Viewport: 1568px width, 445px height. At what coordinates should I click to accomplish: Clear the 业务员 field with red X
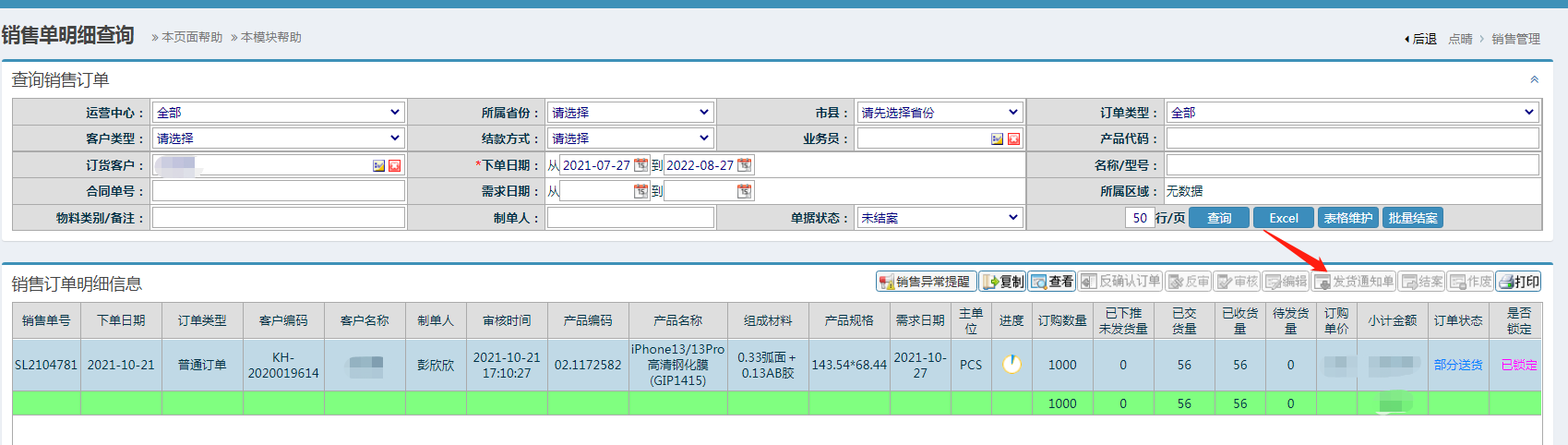1013,139
